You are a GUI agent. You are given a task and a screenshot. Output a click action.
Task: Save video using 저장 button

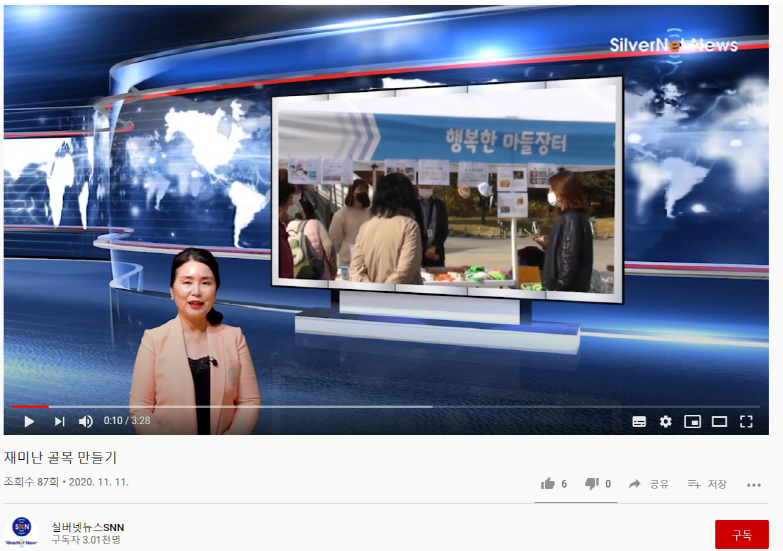click(708, 484)
